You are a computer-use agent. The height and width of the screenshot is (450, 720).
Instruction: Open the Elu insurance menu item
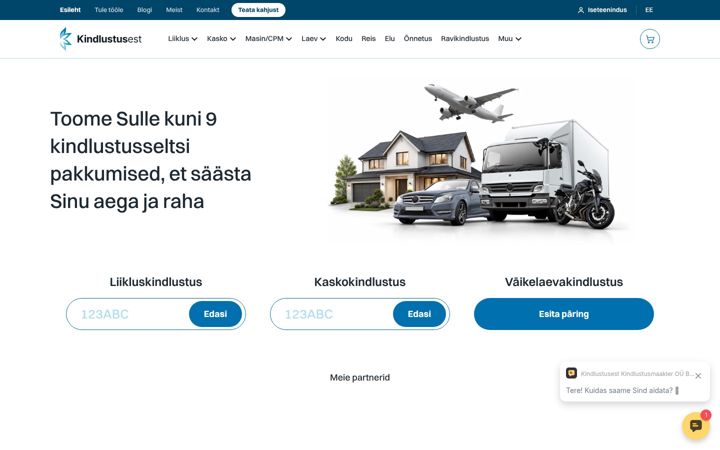click(x=389, y=39)
